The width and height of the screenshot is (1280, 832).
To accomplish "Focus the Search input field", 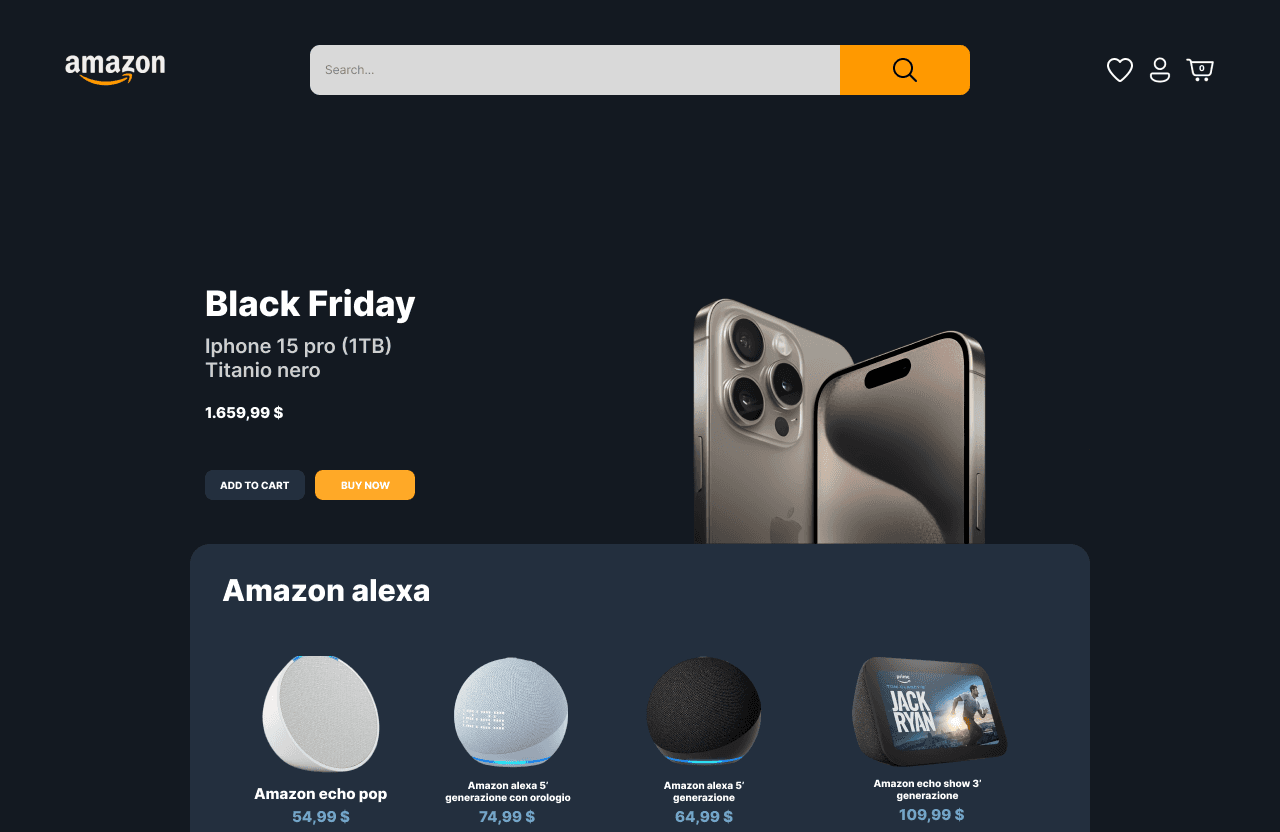I will coord(575,70).
